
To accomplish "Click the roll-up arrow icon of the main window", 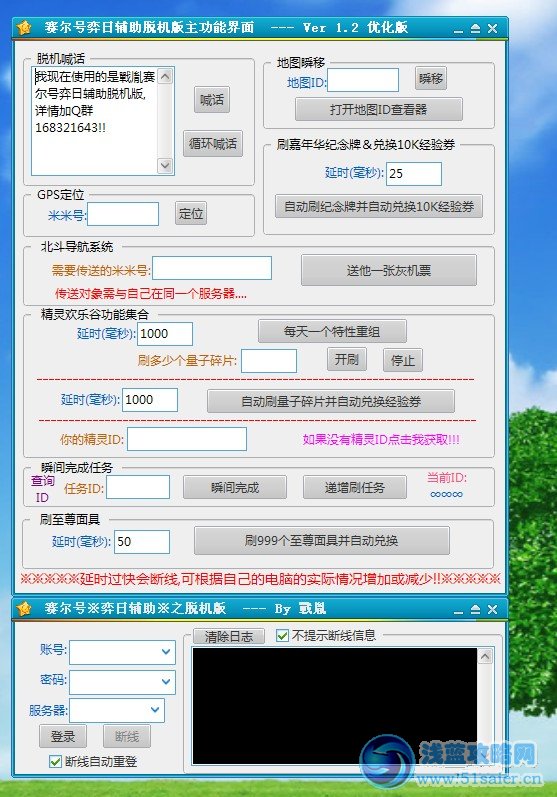I will coord(475,28).
